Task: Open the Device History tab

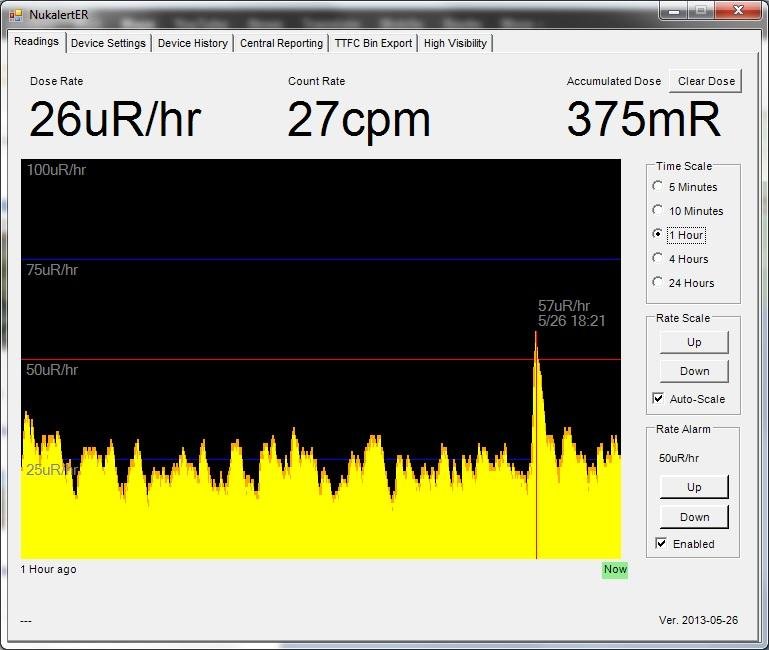Action: 192,43
